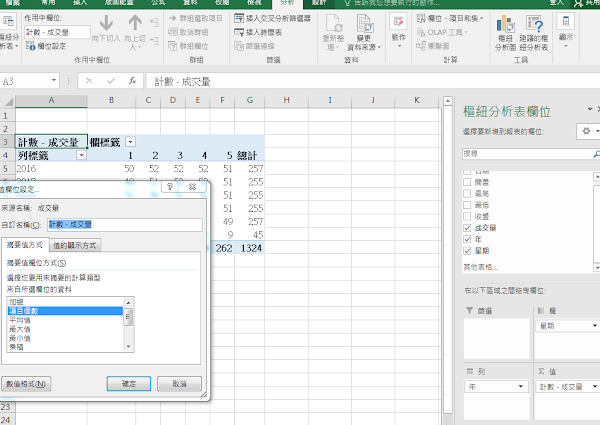The image size is (600, 425).
Task: Open the 列標籤 row labels filter dropdown
Action: [x=81, y=155]
